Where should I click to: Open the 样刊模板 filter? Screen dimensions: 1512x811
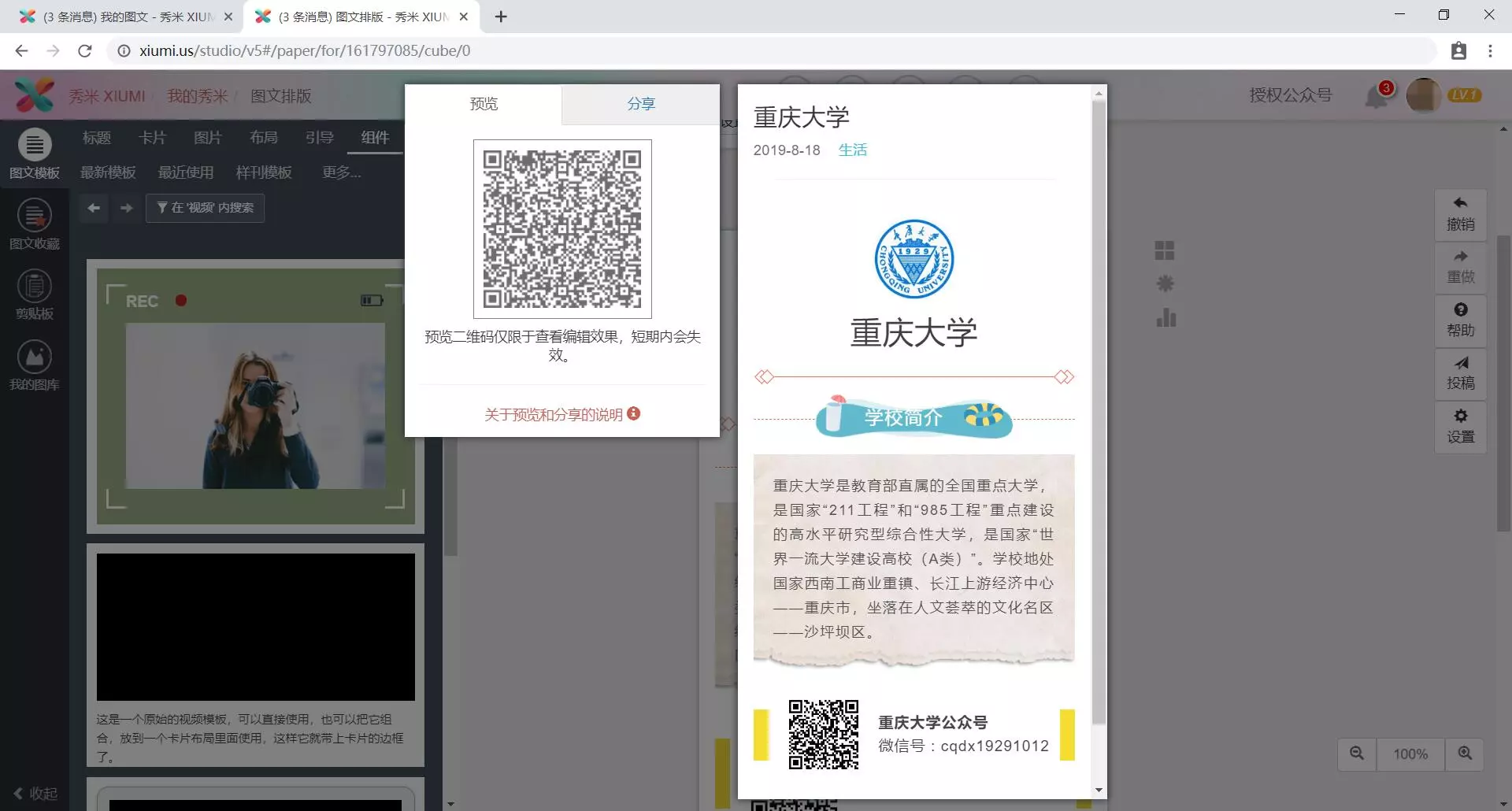coord(264,172)
